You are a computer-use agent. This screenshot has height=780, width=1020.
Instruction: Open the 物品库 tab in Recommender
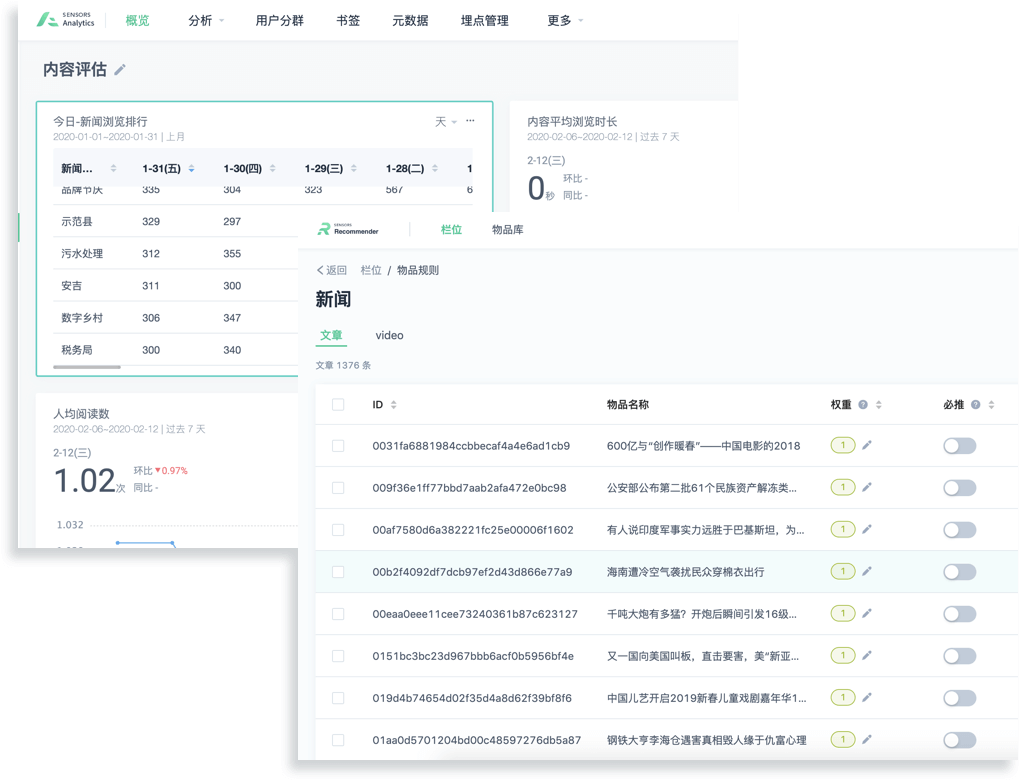[x=507, y=230]
